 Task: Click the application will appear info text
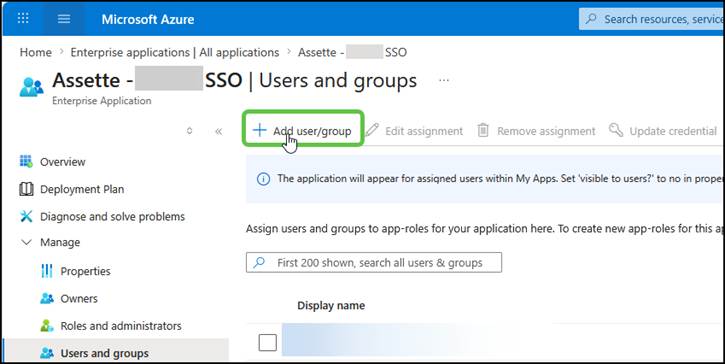coord(499,179)
